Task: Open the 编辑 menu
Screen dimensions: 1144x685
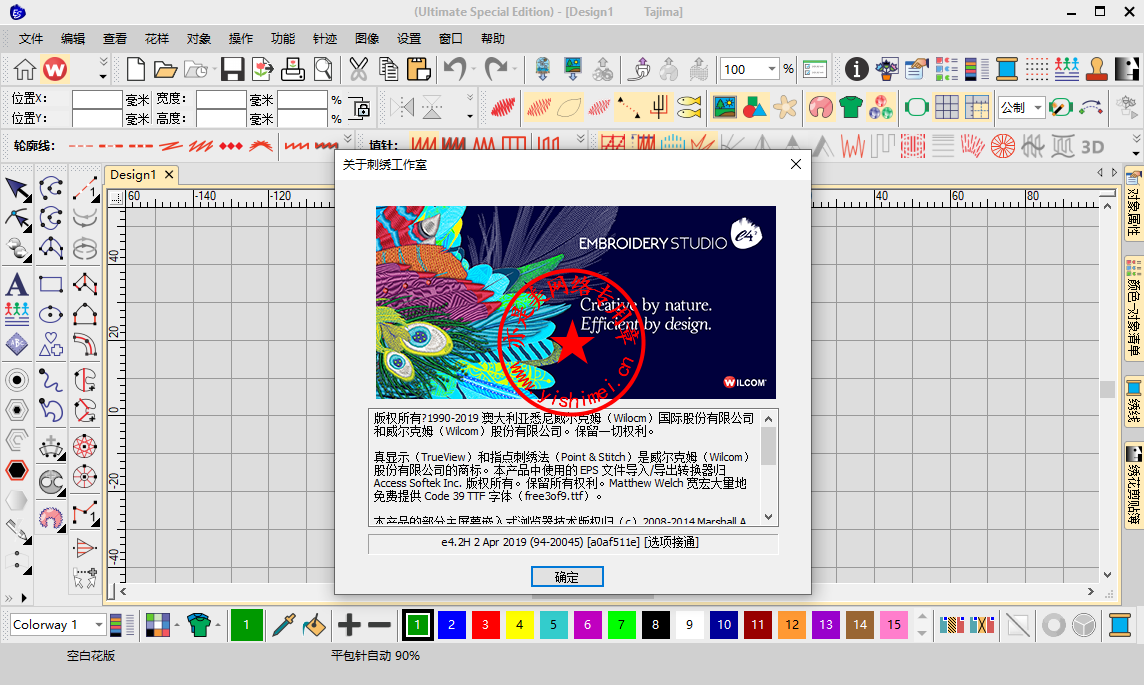Action: [73, 39]
